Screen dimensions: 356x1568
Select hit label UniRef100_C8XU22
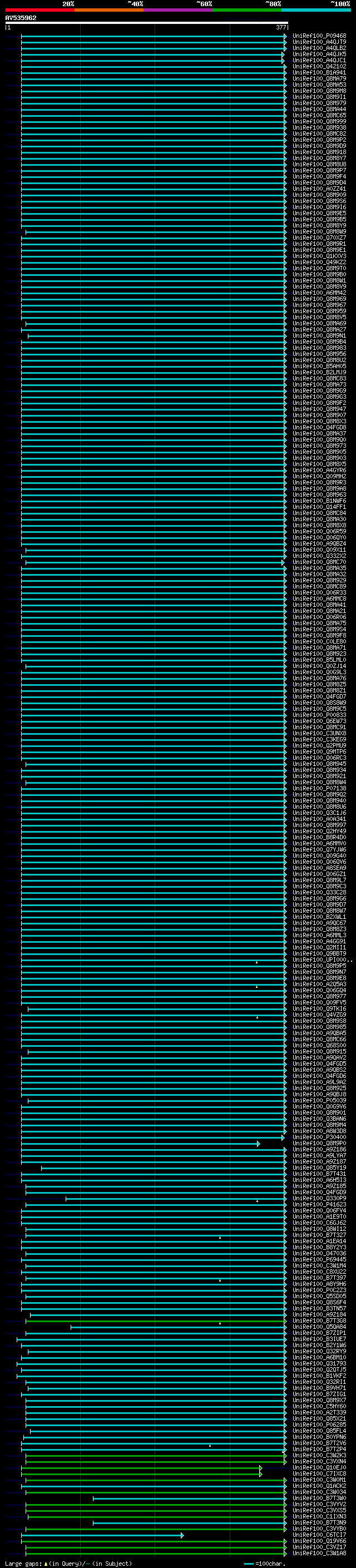tap(319, 1272)
